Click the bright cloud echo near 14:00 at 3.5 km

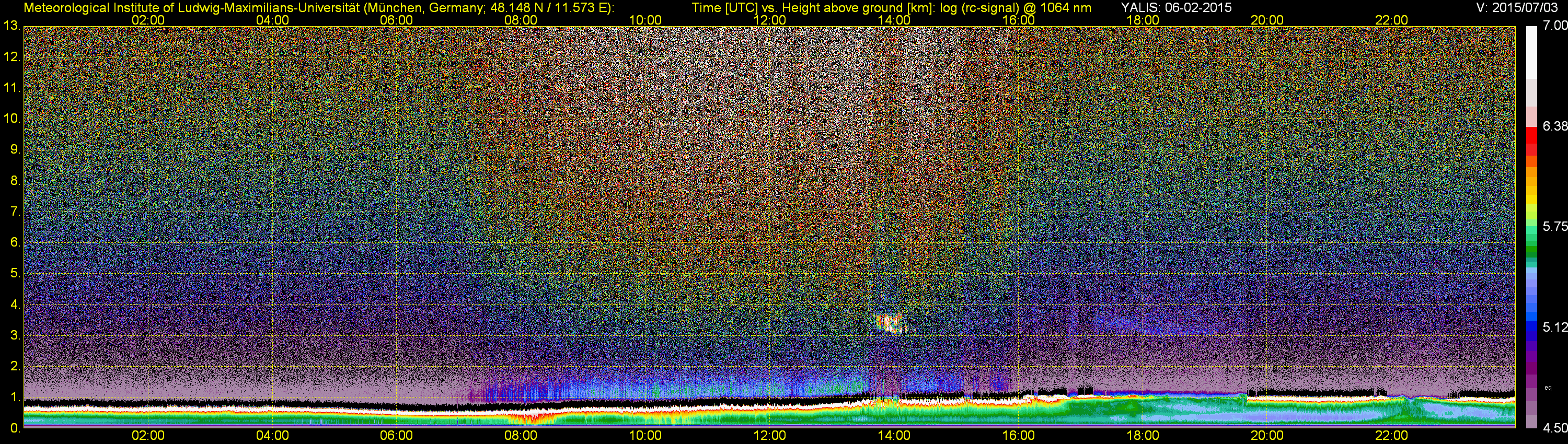pos(888,322)
